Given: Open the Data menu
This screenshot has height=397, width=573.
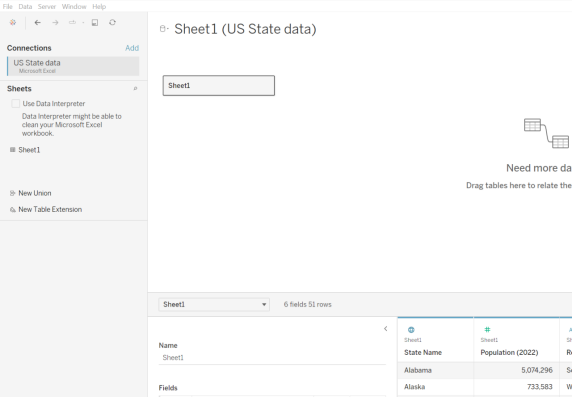Looking at the screenshot, I should (25, 7).
